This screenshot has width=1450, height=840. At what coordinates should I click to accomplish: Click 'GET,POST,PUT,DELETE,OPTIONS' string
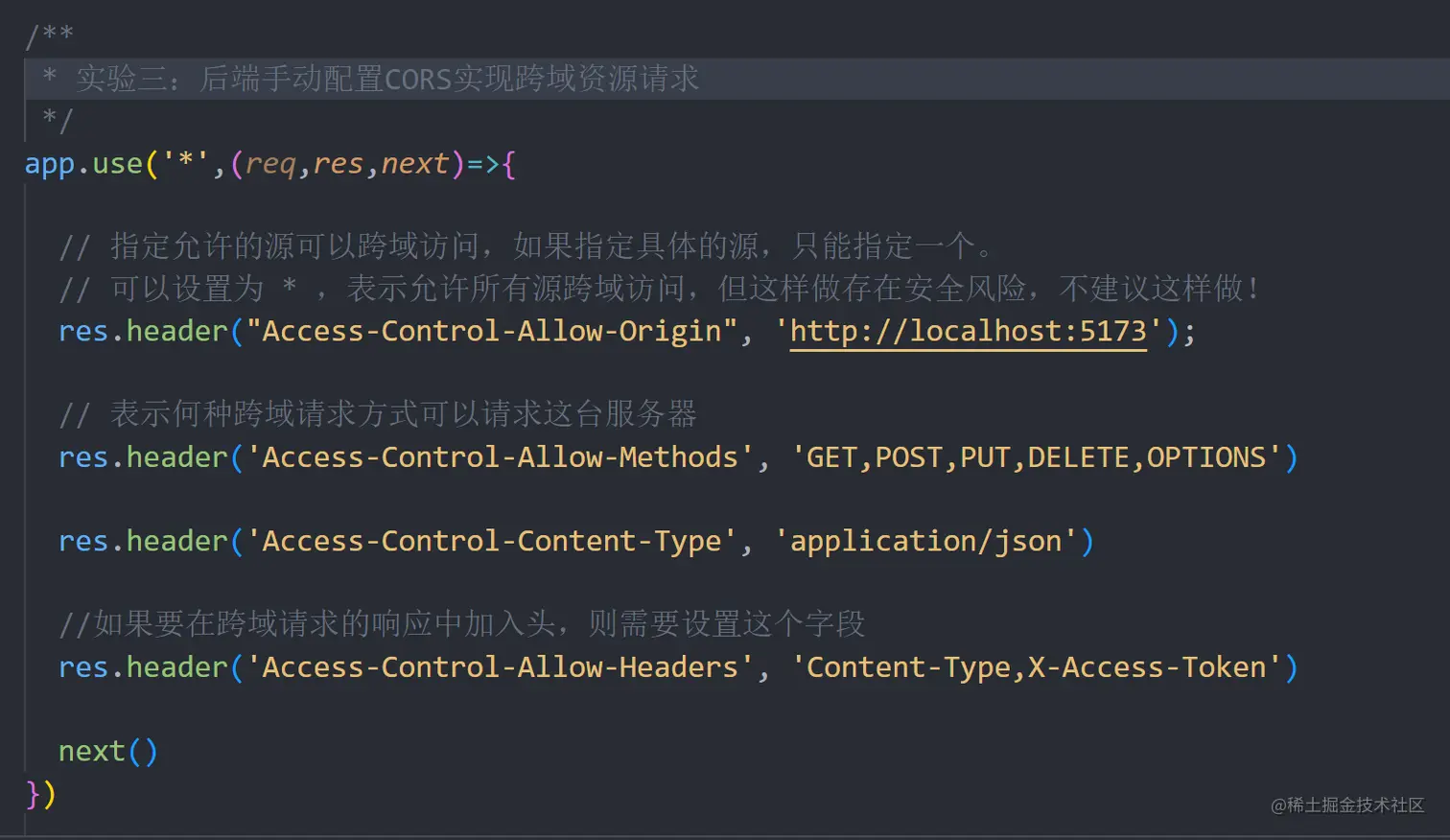[1037, 457]
